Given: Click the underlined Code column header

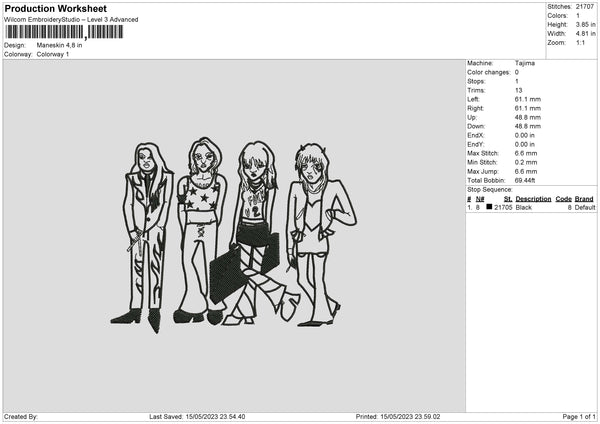Looking at the screenshot, I should pyautogui.click(x=563, y=199).
